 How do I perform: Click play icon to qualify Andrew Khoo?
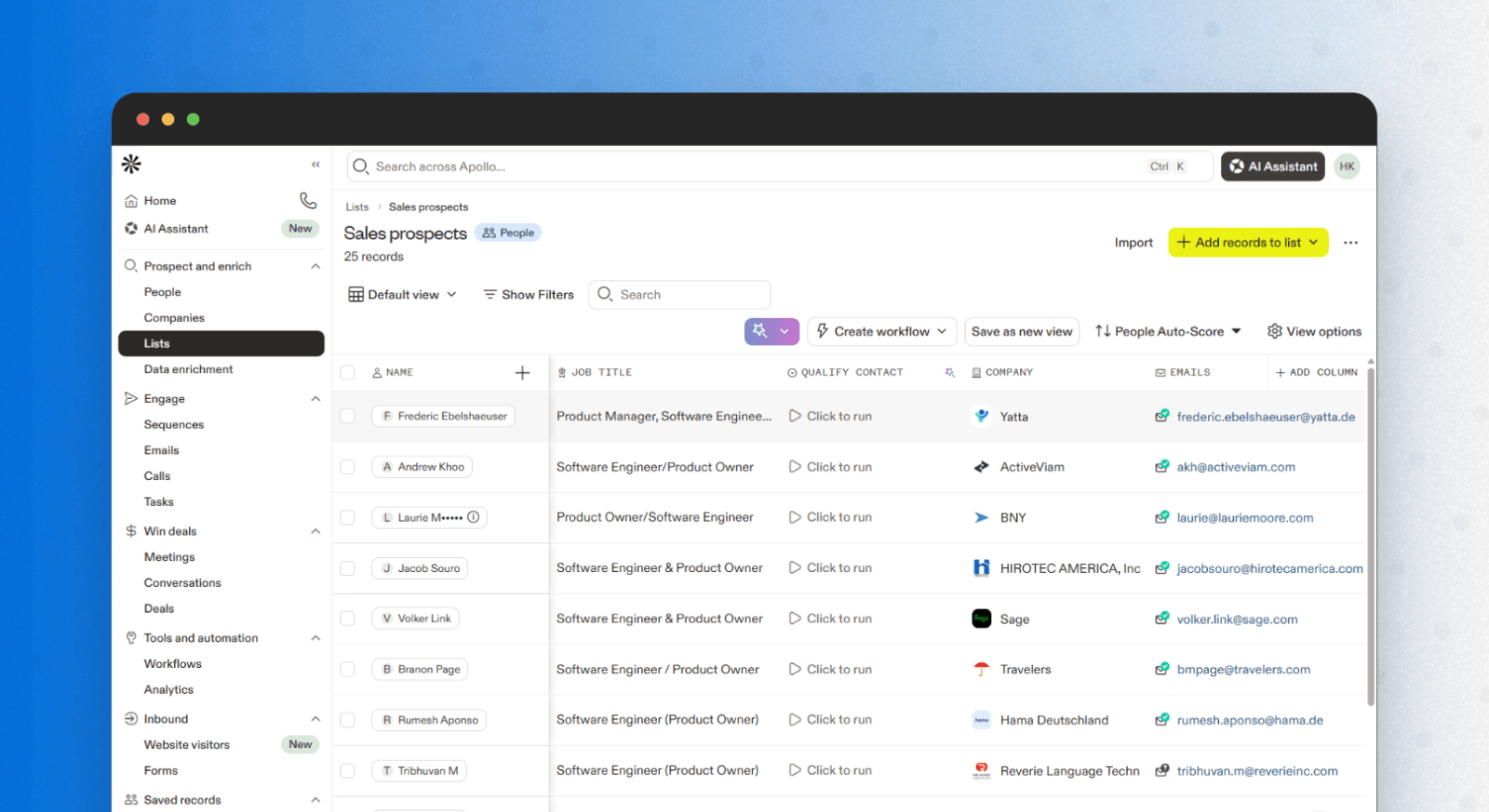pyautogui.click(x=795, y=467)
